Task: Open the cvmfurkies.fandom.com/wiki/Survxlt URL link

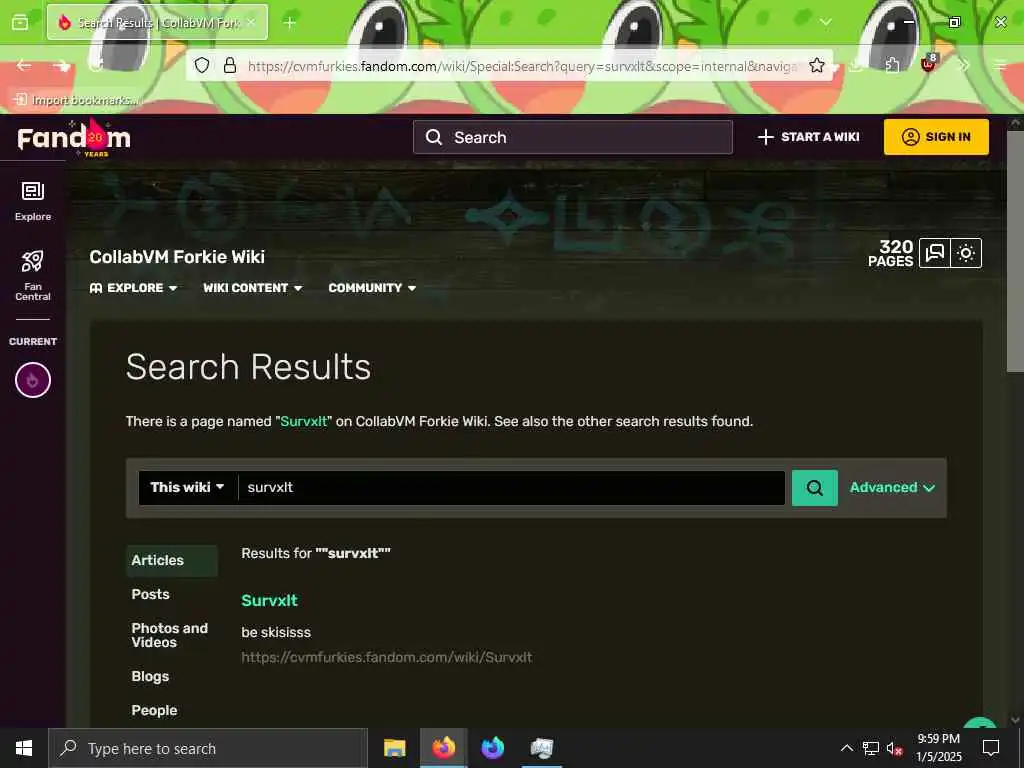Action: tap(387, 658)
